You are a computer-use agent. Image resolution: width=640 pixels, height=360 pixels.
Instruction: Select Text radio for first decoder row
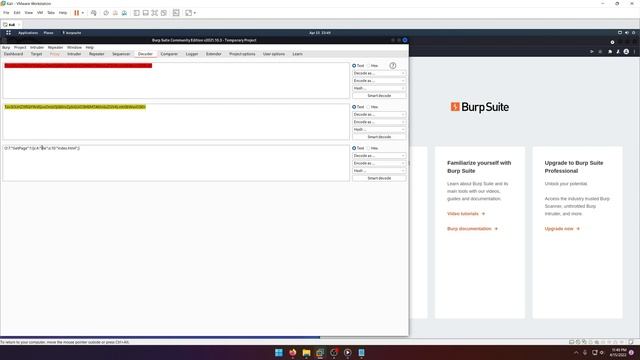pyautogui.click(x=354, y=66)
